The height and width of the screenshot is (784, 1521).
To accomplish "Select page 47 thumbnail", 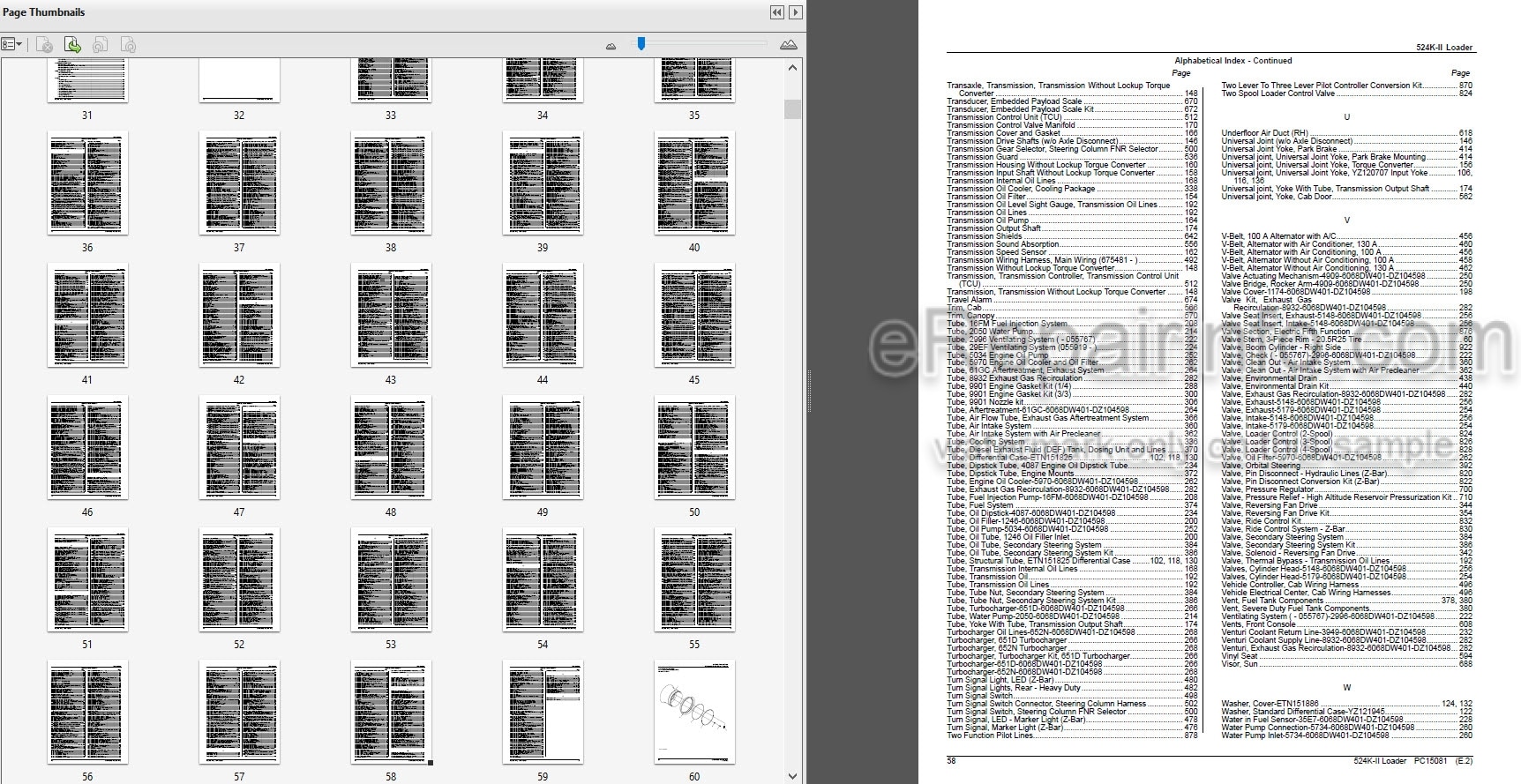I will click(239, 448).
